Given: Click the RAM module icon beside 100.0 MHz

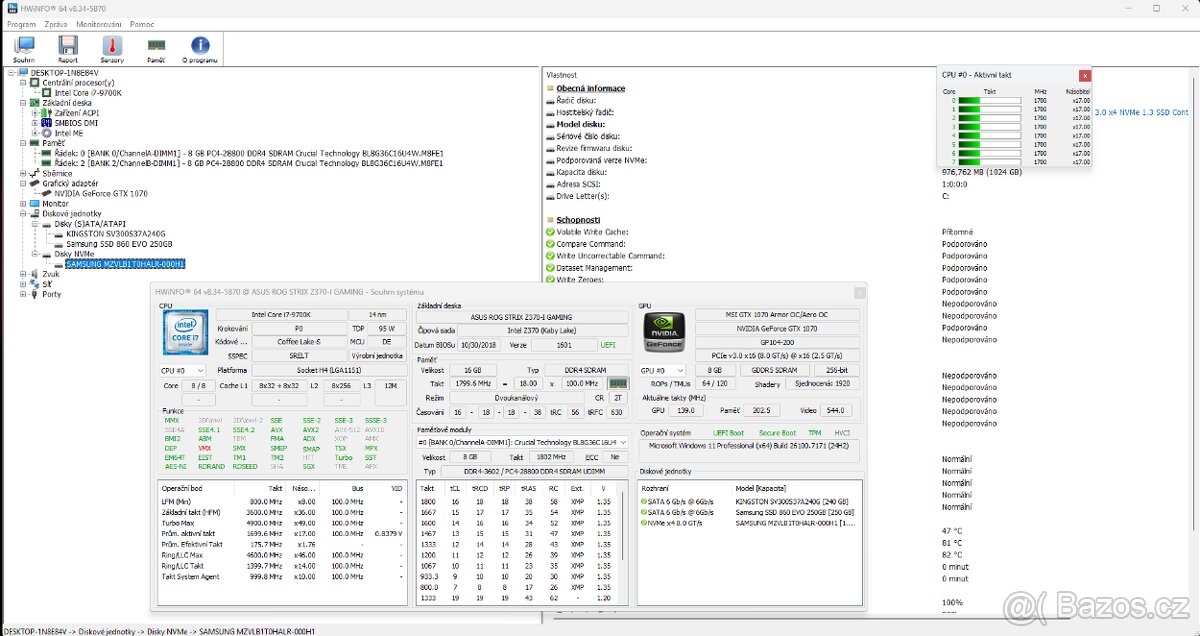Looking at the screenshot, I should tap(619, 382).
